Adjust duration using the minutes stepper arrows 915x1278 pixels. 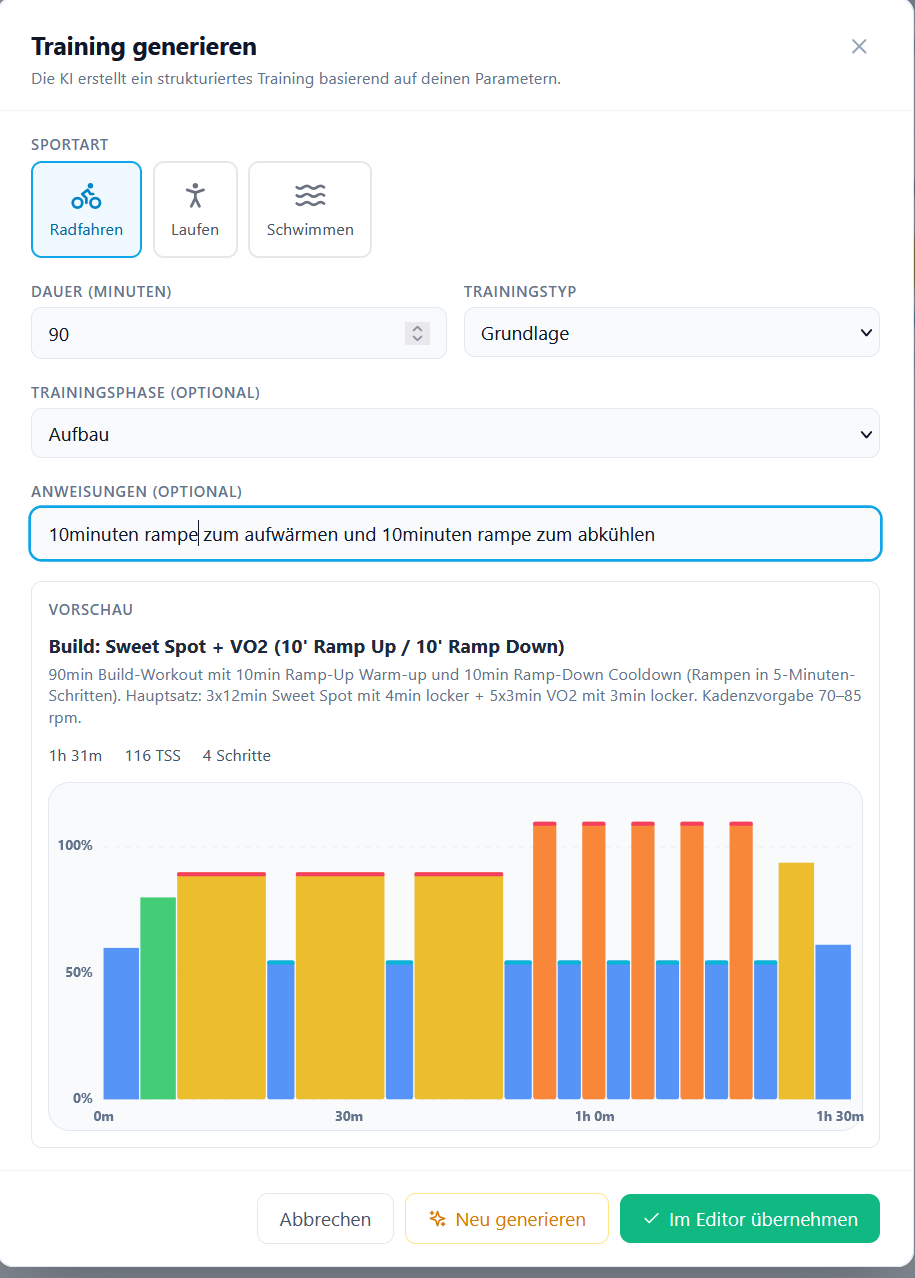(417, 333)
